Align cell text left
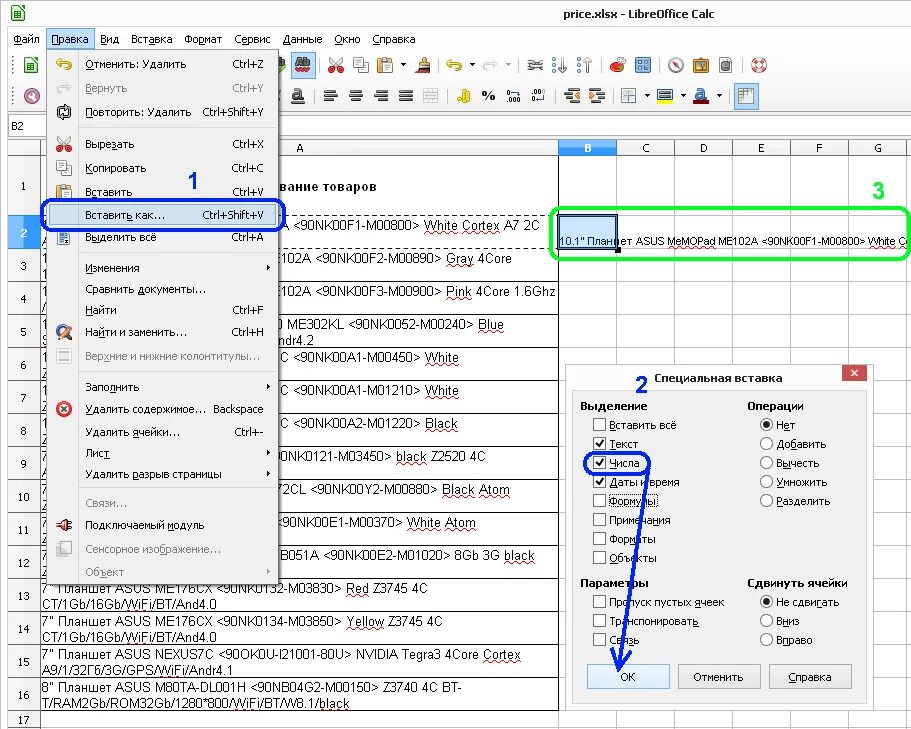Image resolution: width=911 pixels, height=729 pixels. pyautogui.click(x=331, y=96)
